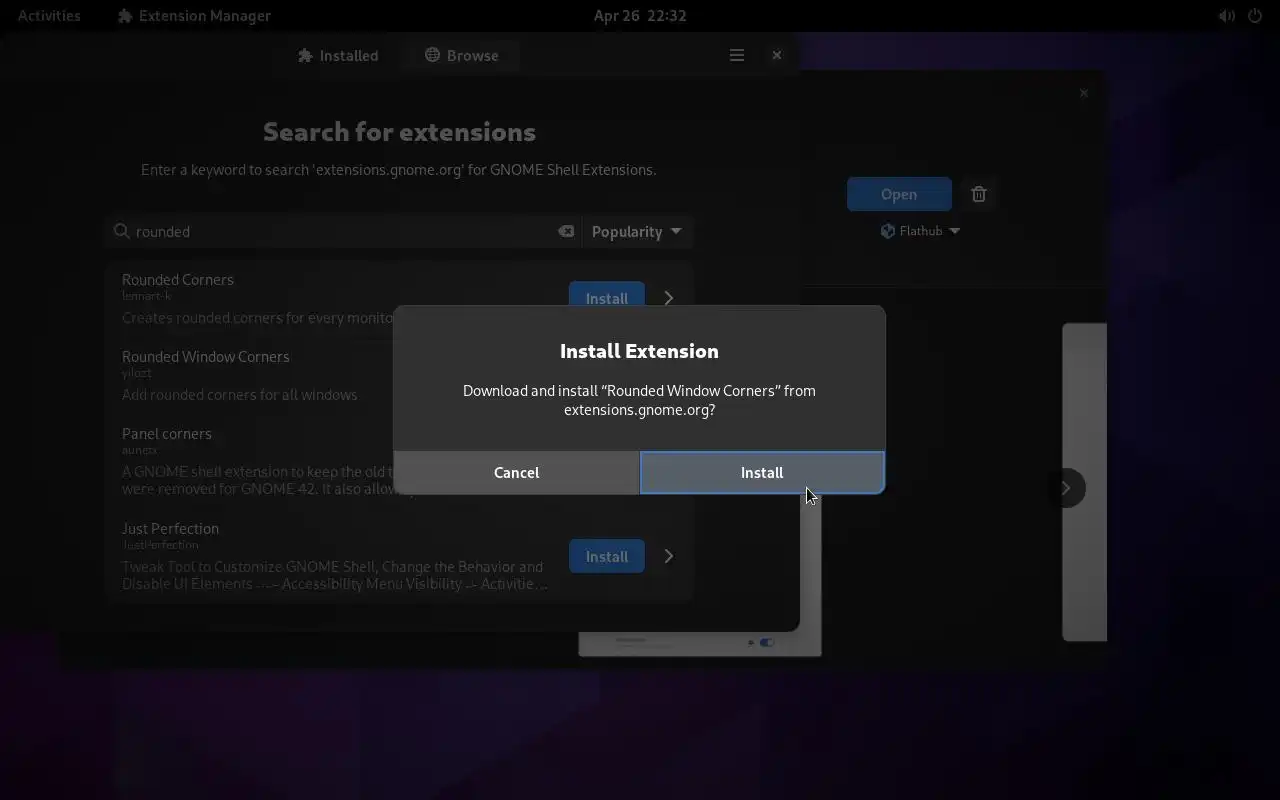Screen dimensions: 1280x800
Task: Open the Extension Manager hamburger menu
Action: click(x=737, y=55)
